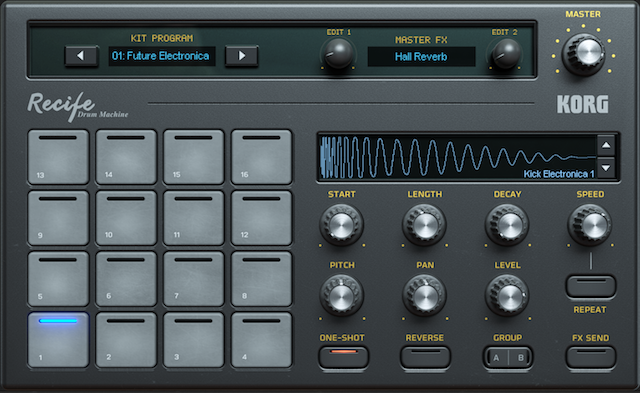Trigger drum pad 11
Viewport: 640px width, 393px height.
[194, 218]
